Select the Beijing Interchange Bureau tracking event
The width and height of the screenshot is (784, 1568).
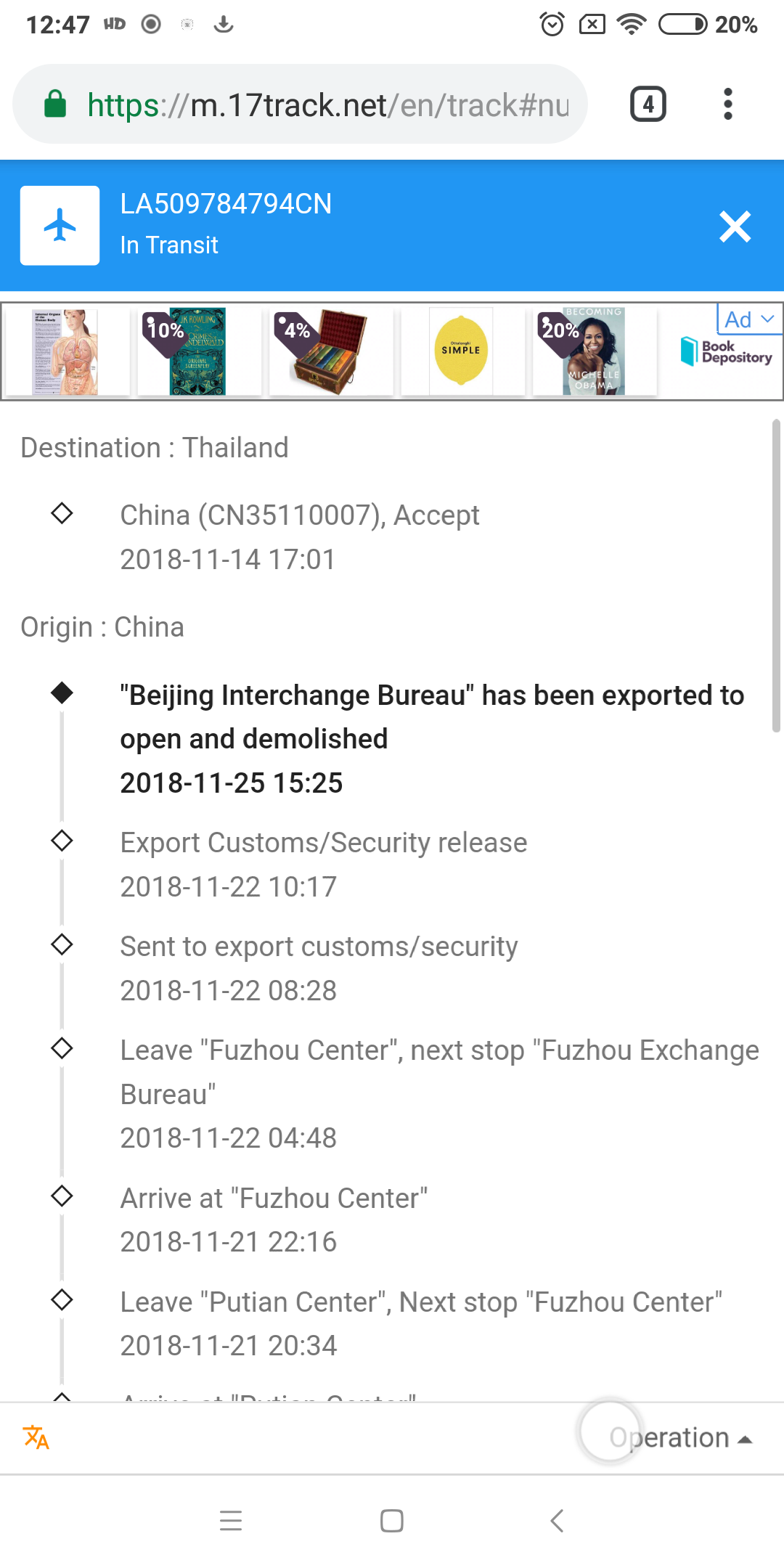432,738
